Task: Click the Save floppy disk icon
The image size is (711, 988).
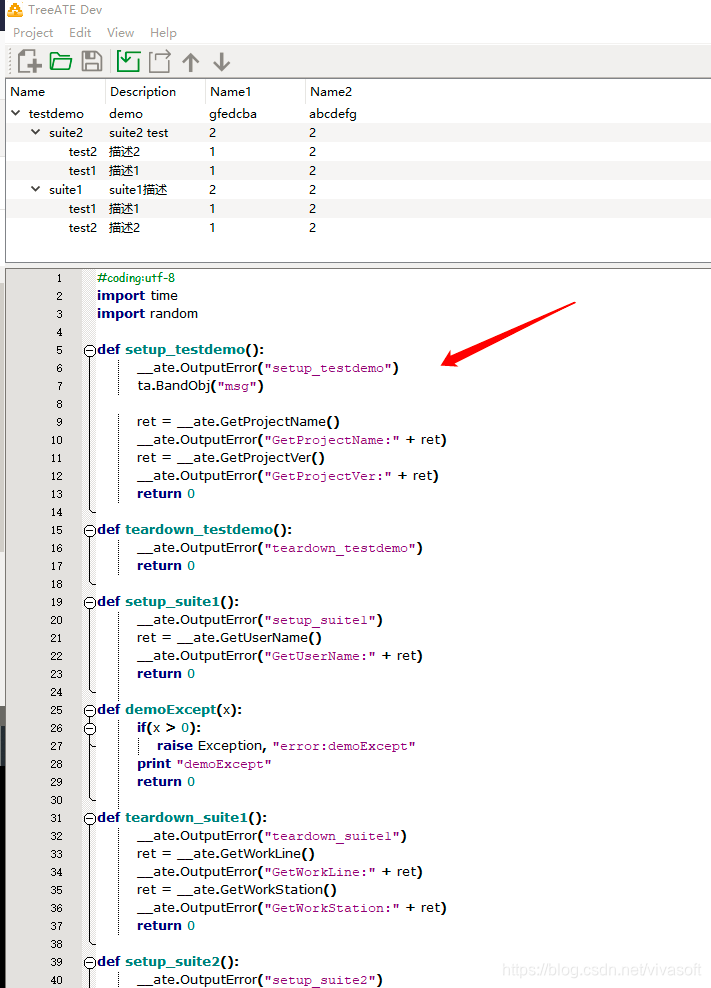Action: (92, 61)
